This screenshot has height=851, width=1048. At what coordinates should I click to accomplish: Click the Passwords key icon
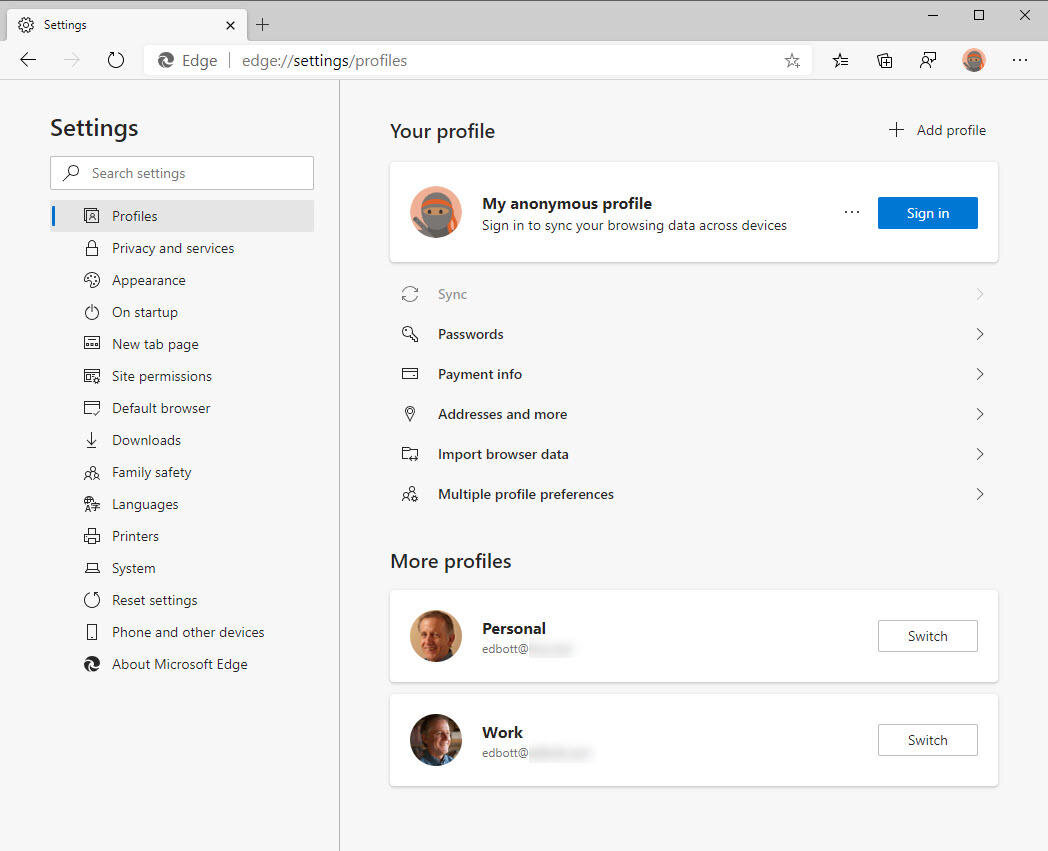point(410,334)
